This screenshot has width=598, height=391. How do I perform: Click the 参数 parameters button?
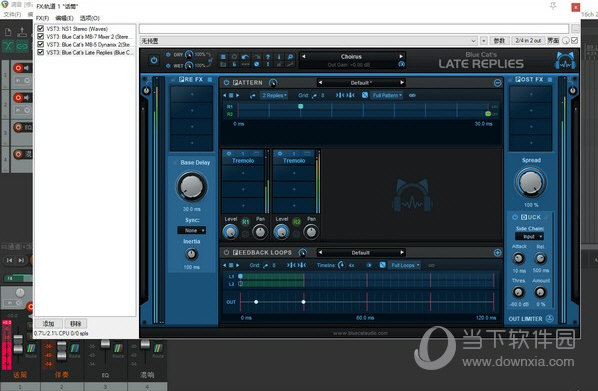[x=499, y=40]
